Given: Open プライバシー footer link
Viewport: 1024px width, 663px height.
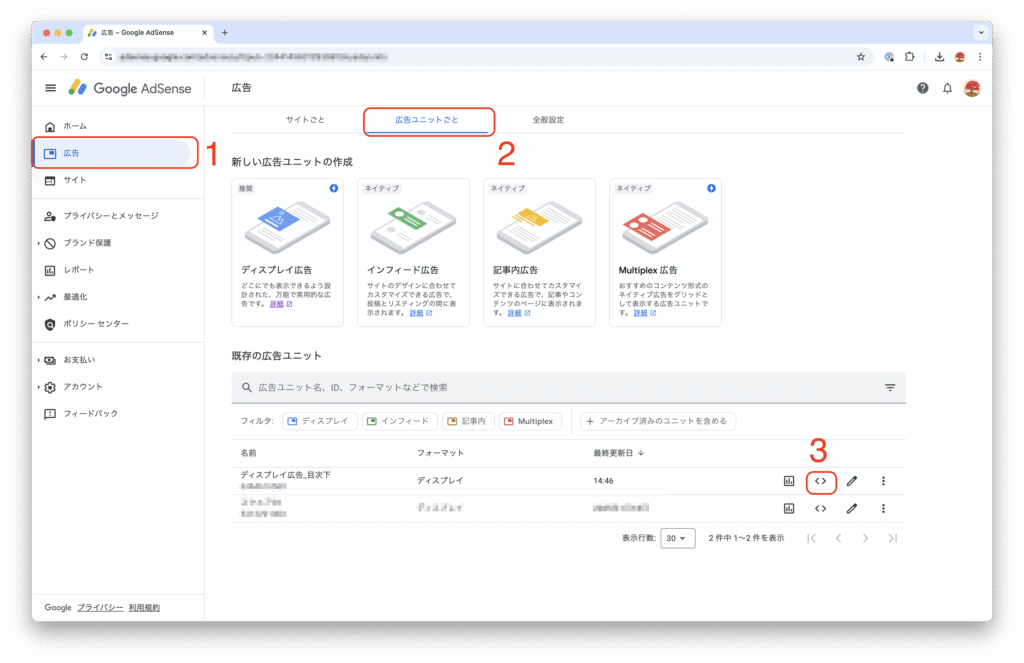Looking at the screenshot, I should [100, 608].
